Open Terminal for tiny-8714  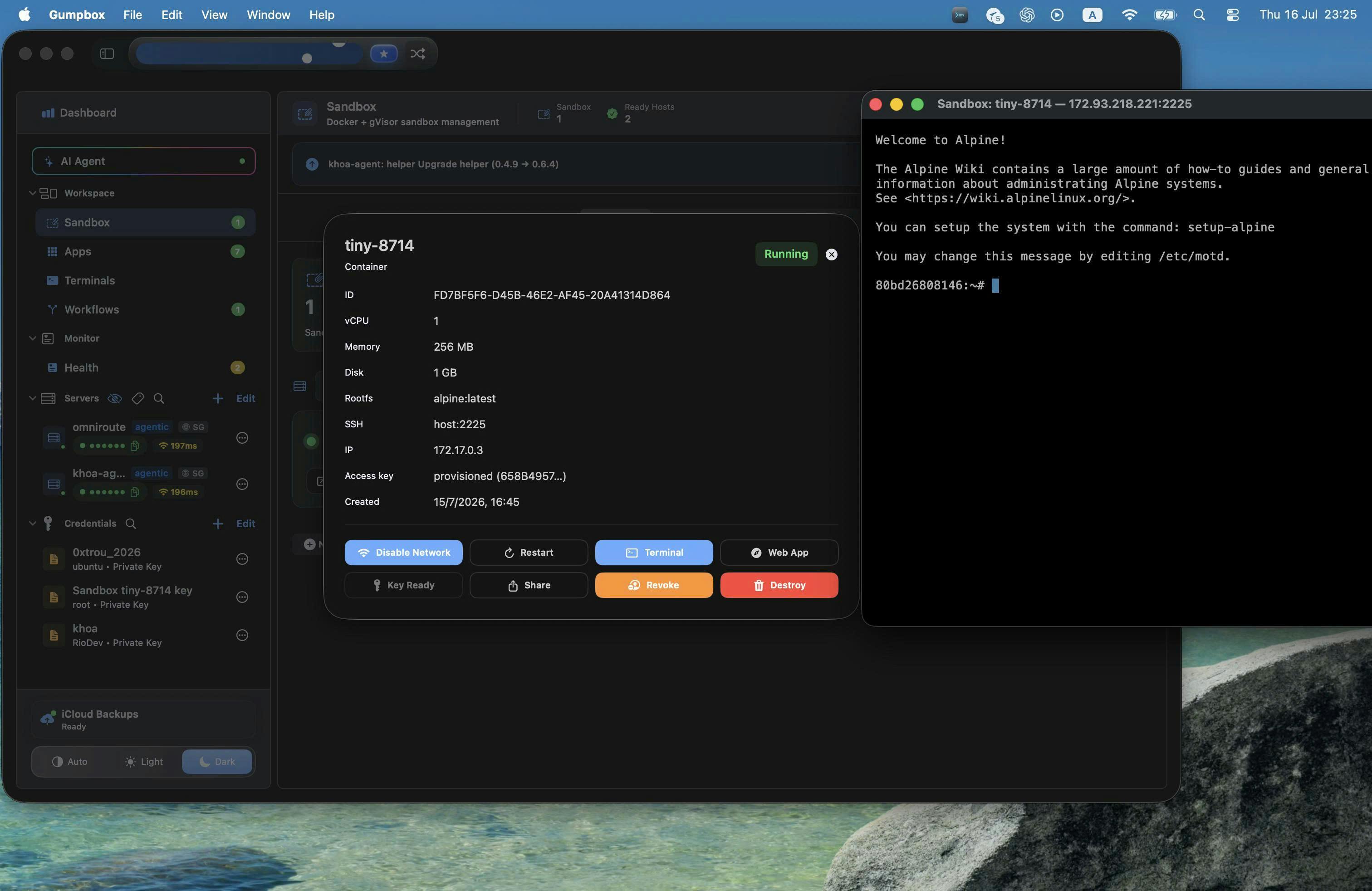[x=654, y=553]
